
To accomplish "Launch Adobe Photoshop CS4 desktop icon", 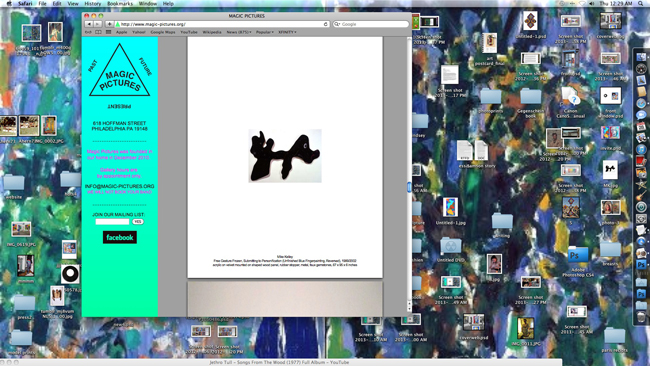I will pos(578,255).
